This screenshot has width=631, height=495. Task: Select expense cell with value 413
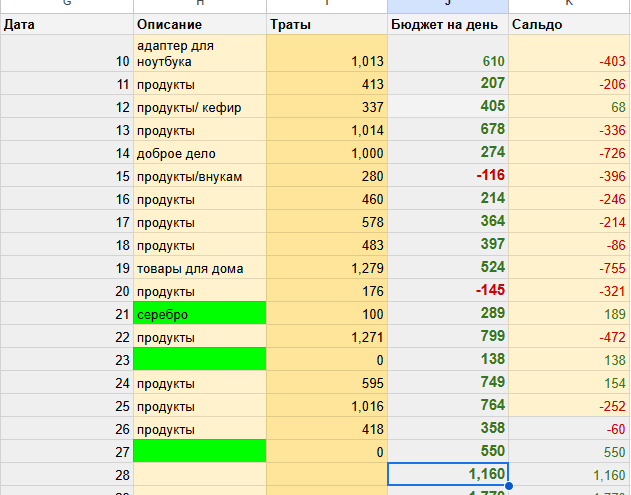pos(327,84)
